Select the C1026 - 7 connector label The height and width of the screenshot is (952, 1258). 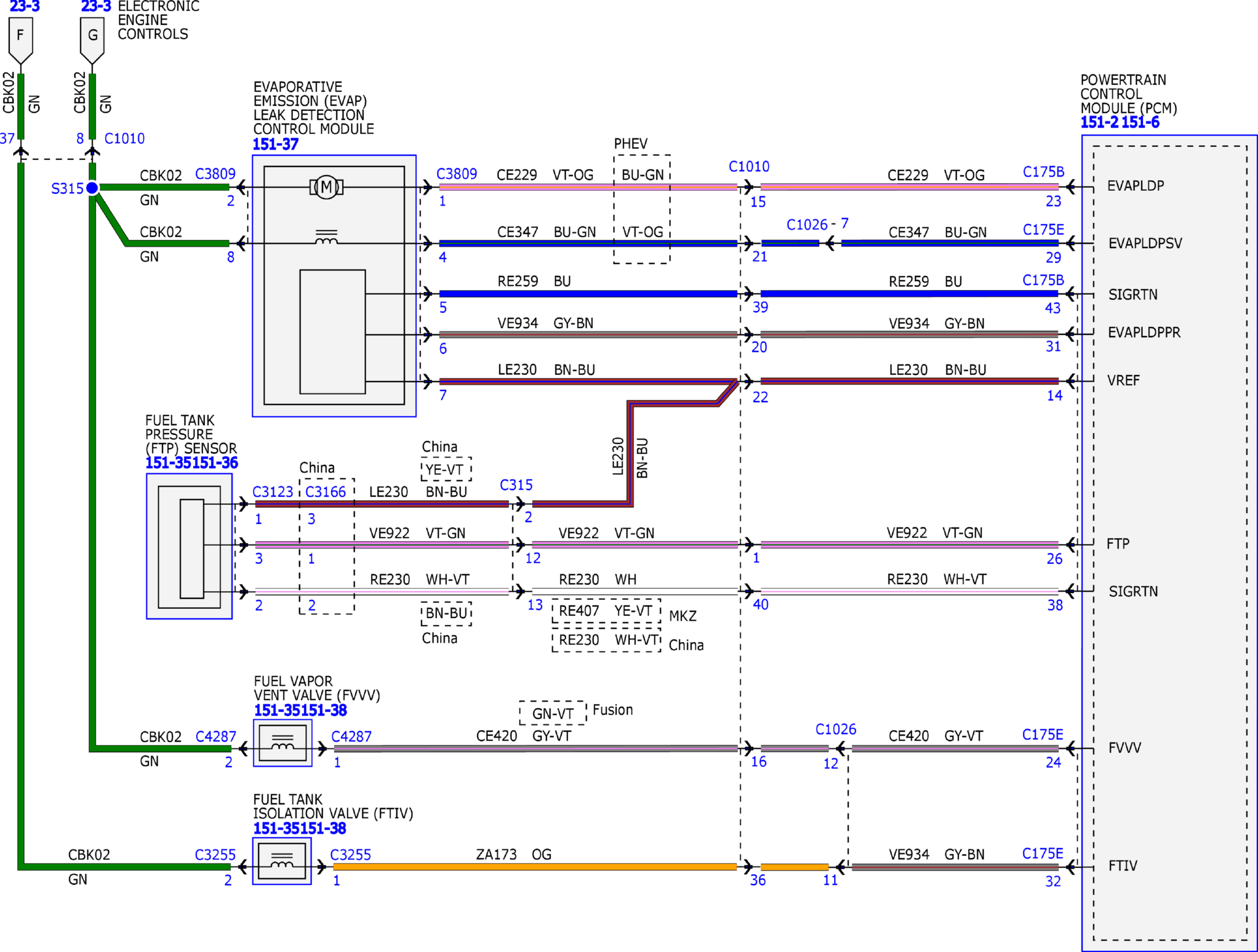point(817,224)
